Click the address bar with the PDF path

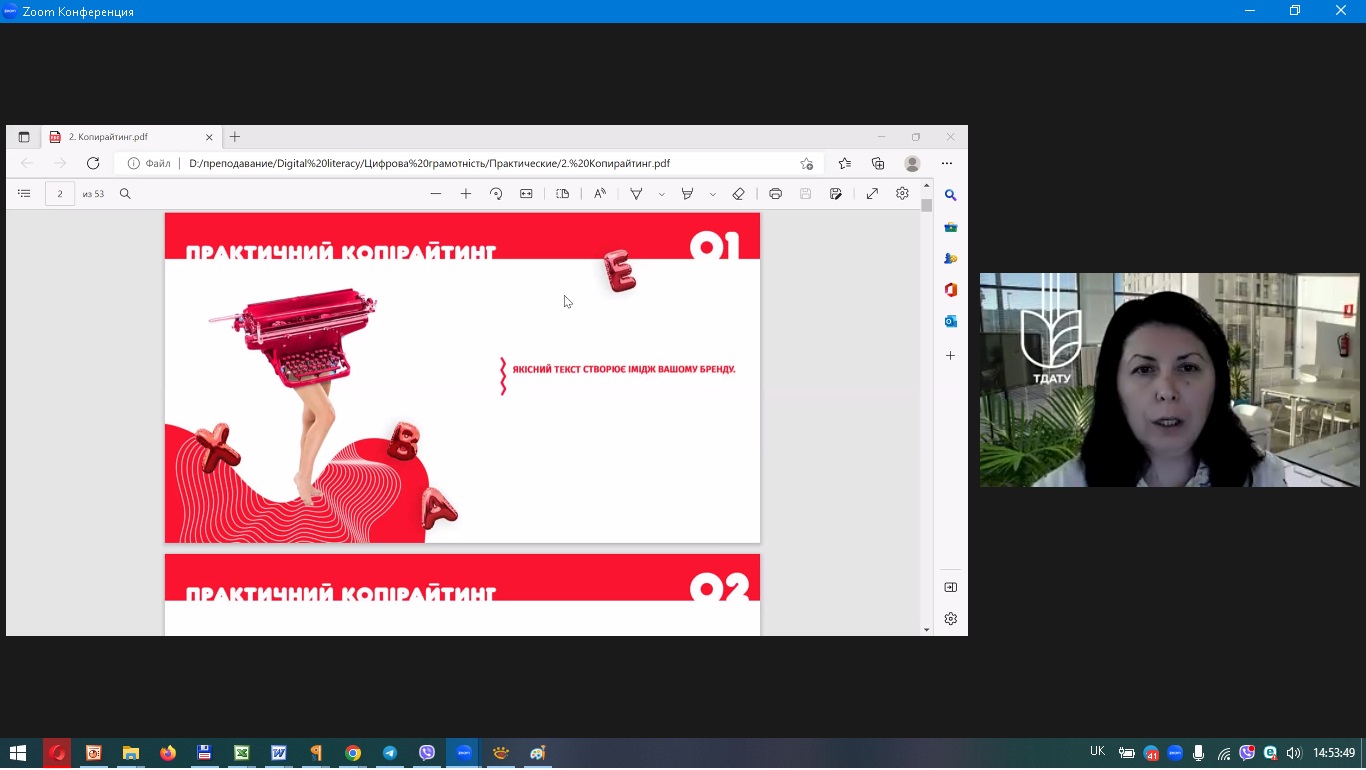click(470, 163)
